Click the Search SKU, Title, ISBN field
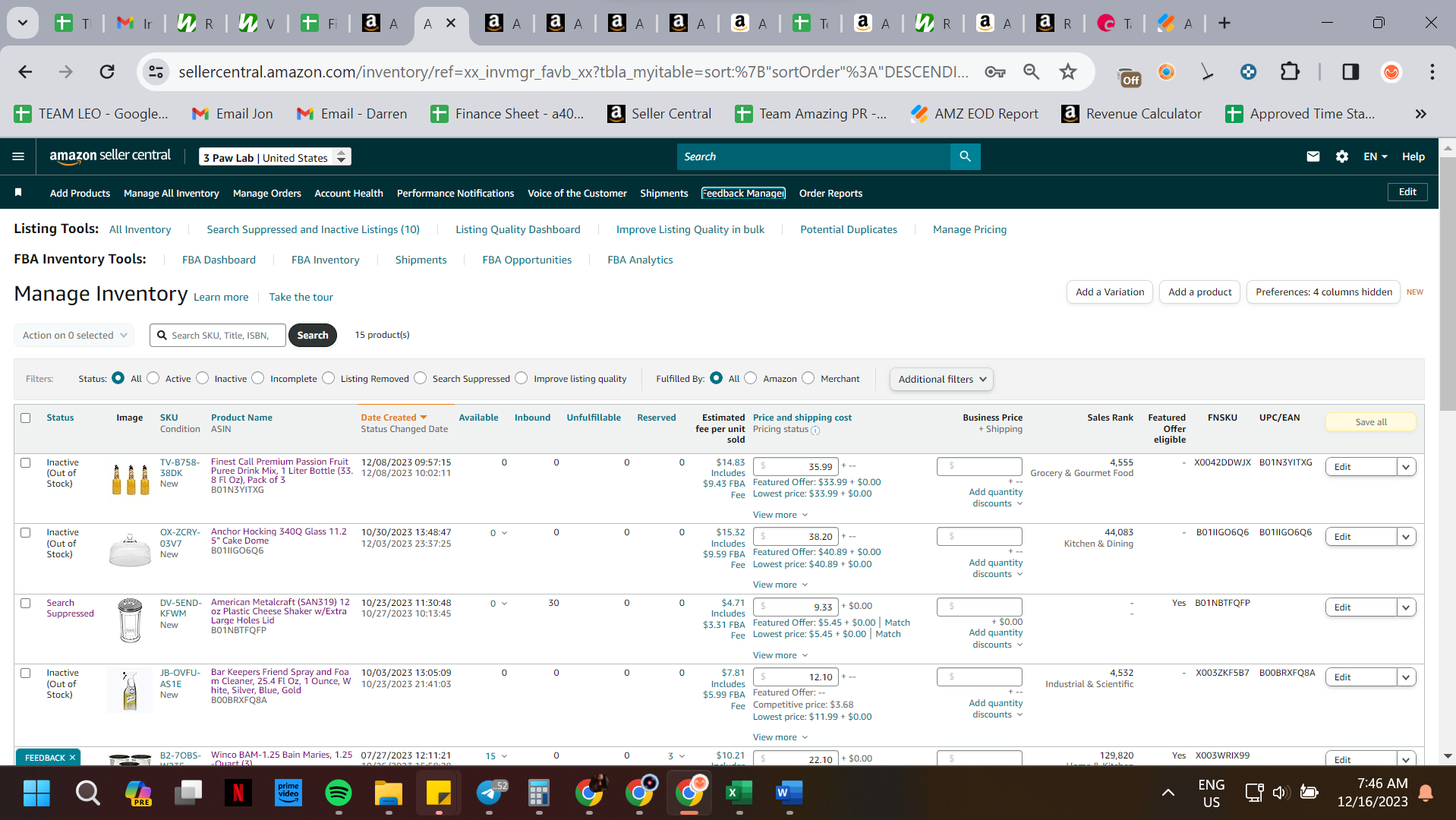Screen dimensions: 1456x820 [218, 335]
